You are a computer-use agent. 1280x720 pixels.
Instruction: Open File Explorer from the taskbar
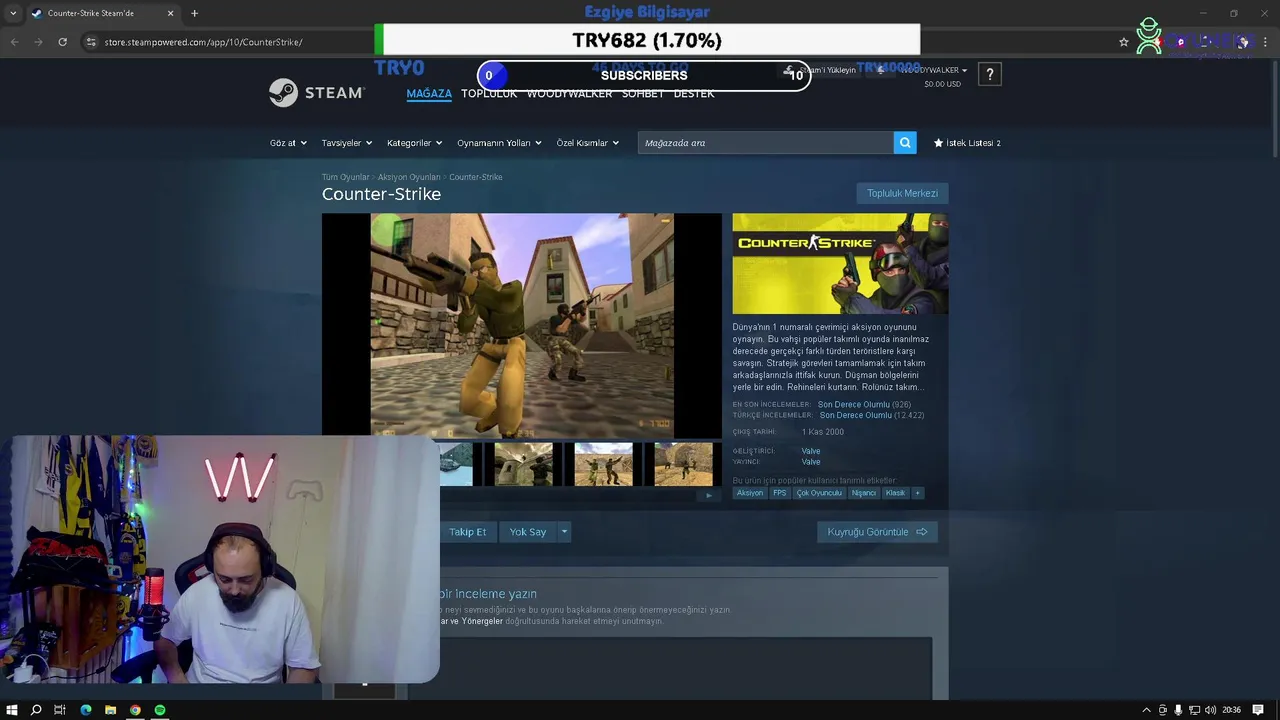click(110, 710)
